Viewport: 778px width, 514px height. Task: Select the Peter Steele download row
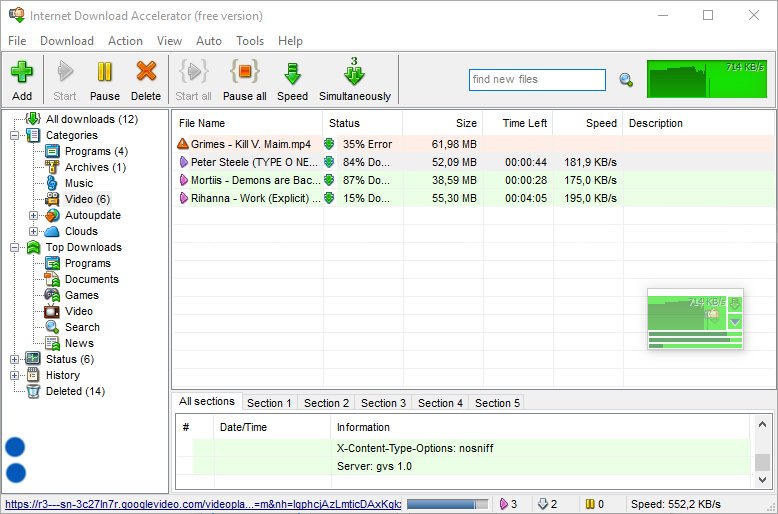[474, 162]
